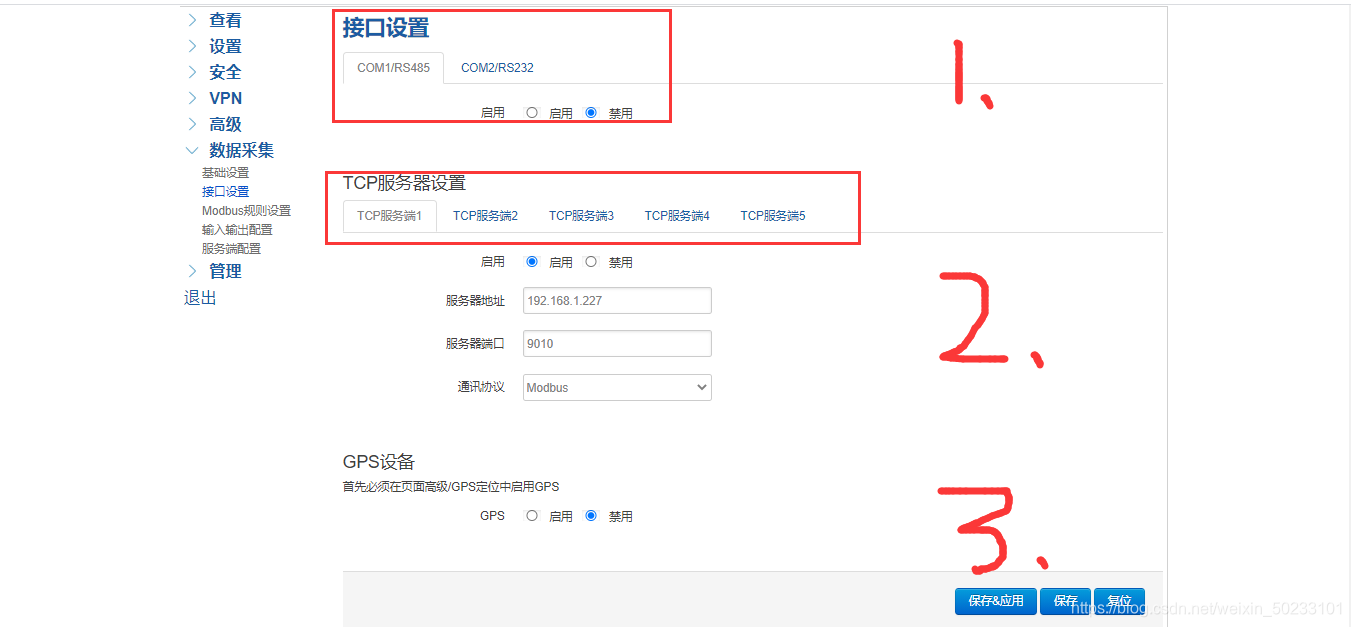The height and width of the screenshot is (627, 1351).
Task: Enable GPS with the 启用 radio button
Action: pos(531,515)
